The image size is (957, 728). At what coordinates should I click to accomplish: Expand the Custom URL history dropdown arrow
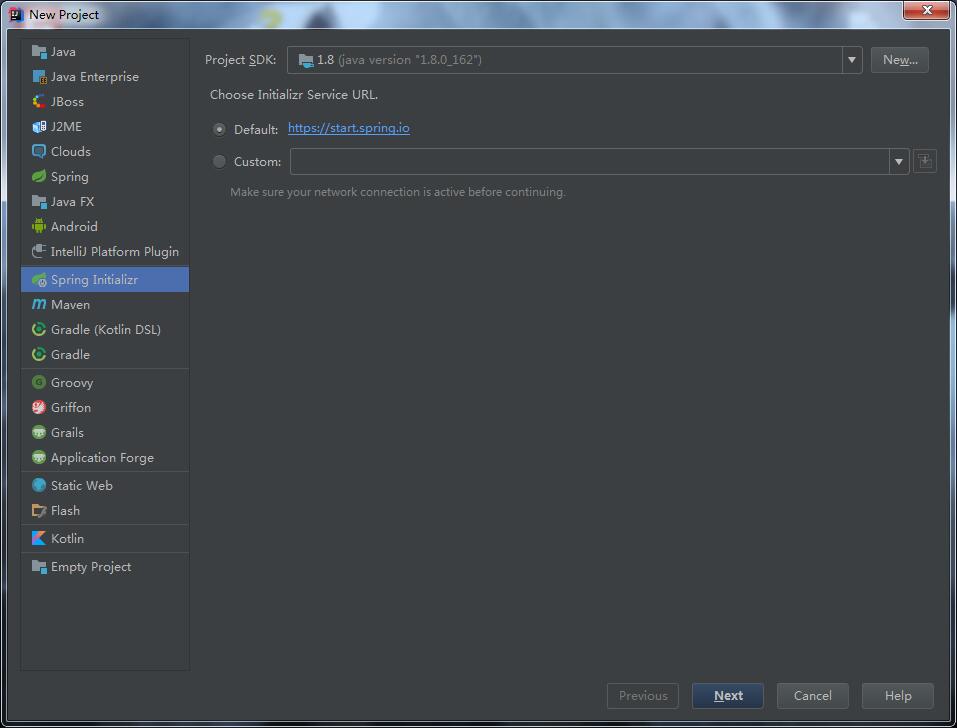tap(898, 162)
